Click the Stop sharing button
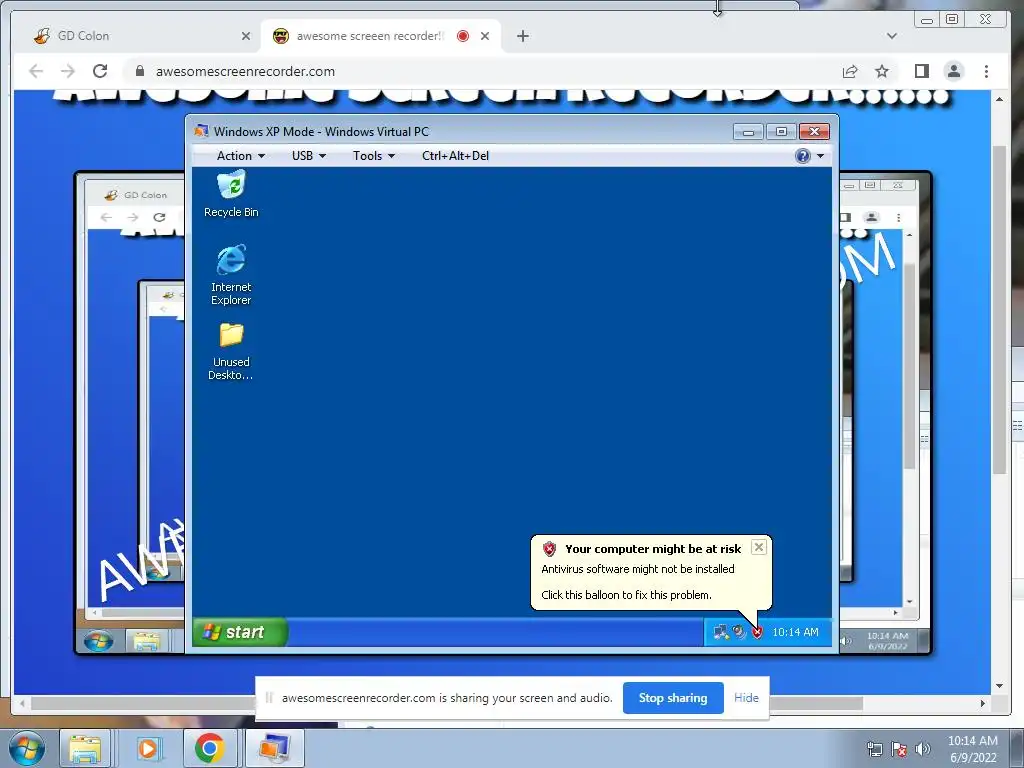This screenshot has width=1024, height=768. [673, 698]
